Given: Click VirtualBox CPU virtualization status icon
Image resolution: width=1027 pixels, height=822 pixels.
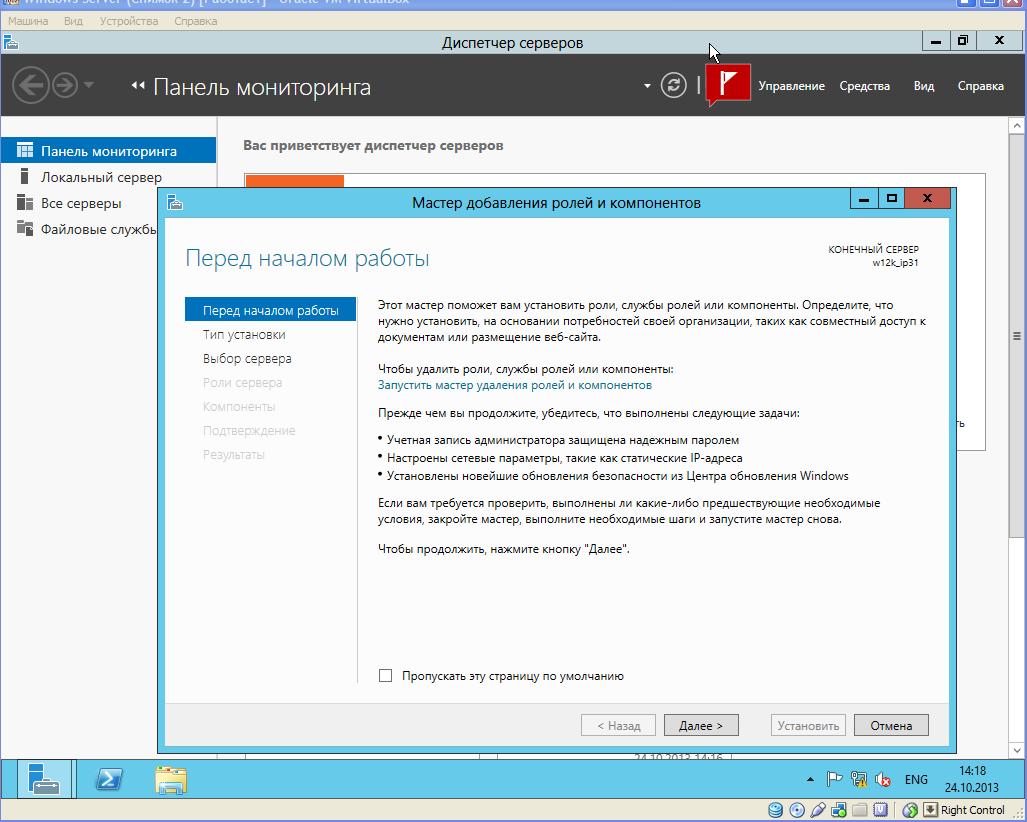Looking at the screenshot, I should pos(881,810).
